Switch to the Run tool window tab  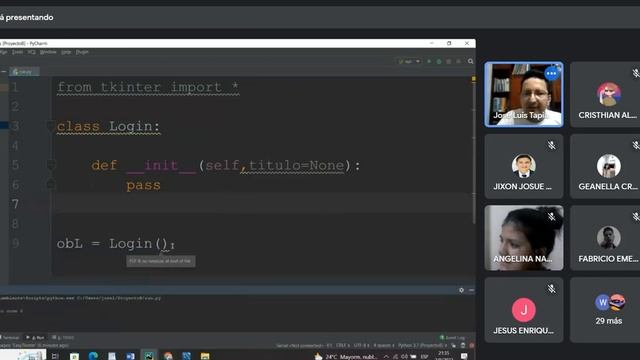coord(36,338)
